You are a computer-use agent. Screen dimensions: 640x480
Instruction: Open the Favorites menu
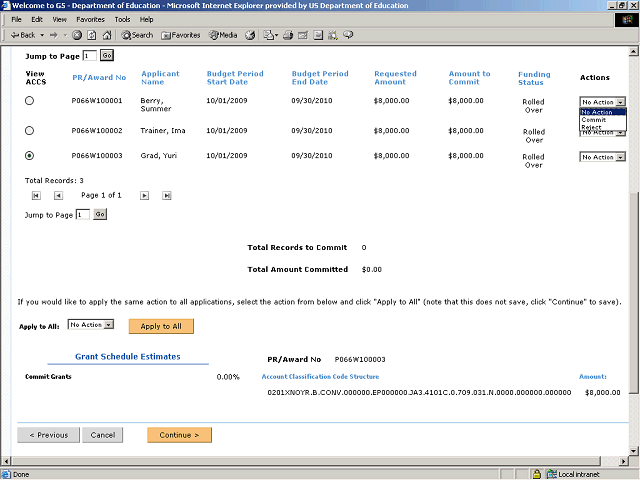point(90,20)
